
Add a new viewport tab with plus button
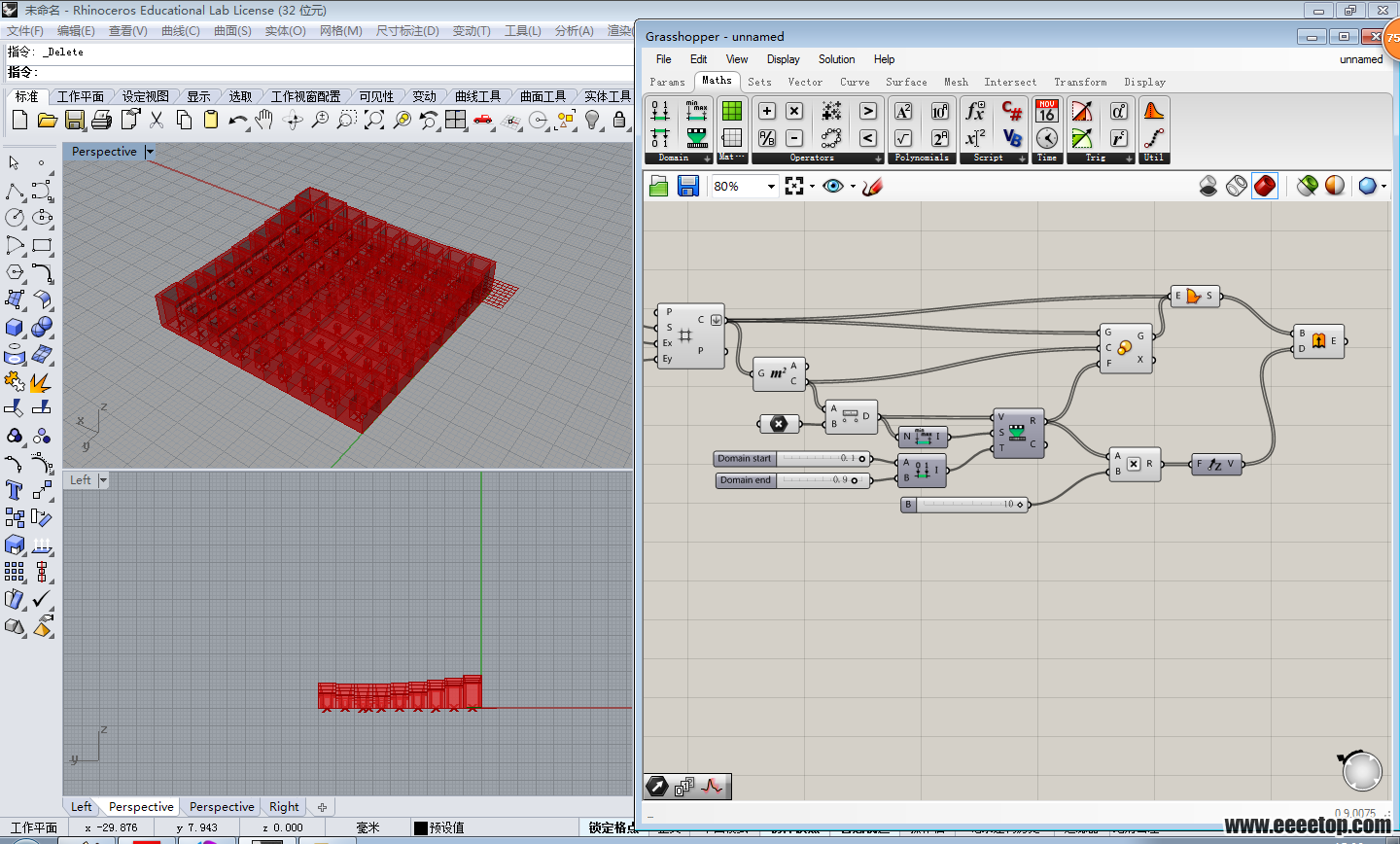pos(322,807)
